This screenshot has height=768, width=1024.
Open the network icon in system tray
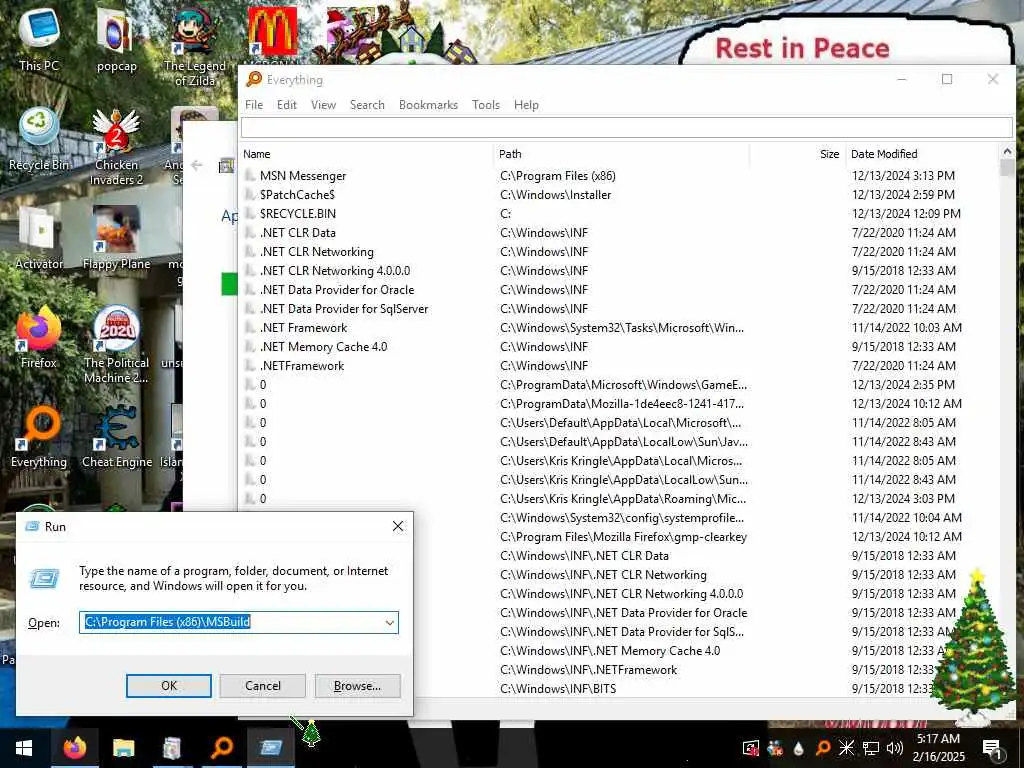click(871, 748)
